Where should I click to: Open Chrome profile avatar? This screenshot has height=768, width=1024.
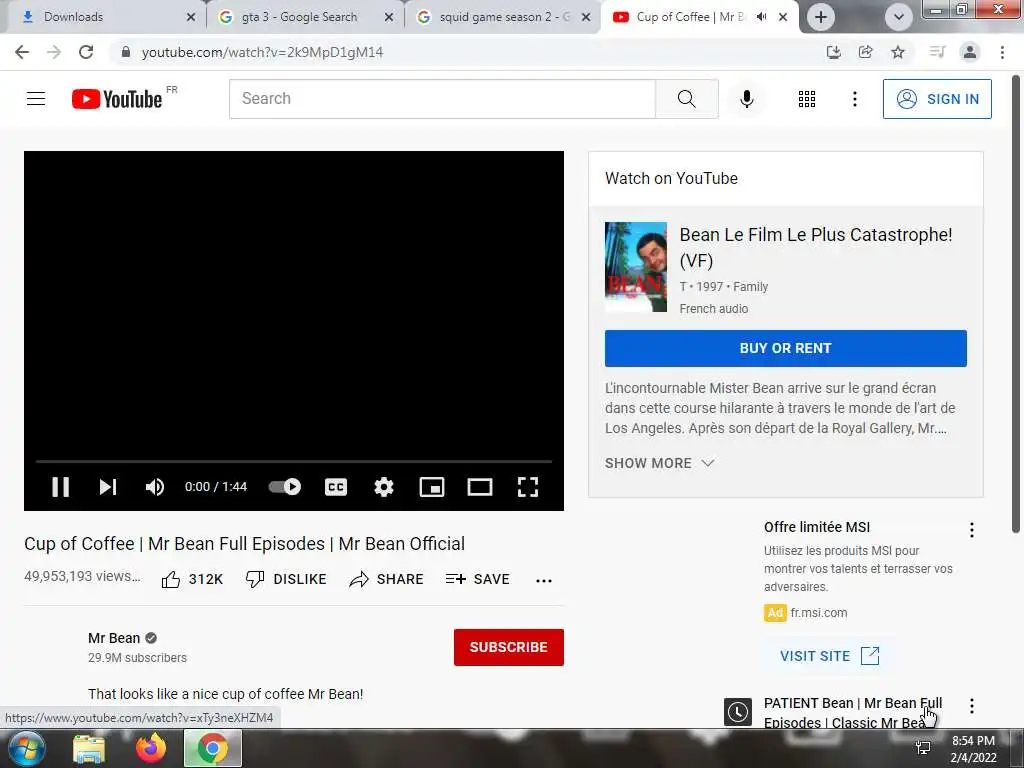tap(970, 52)
